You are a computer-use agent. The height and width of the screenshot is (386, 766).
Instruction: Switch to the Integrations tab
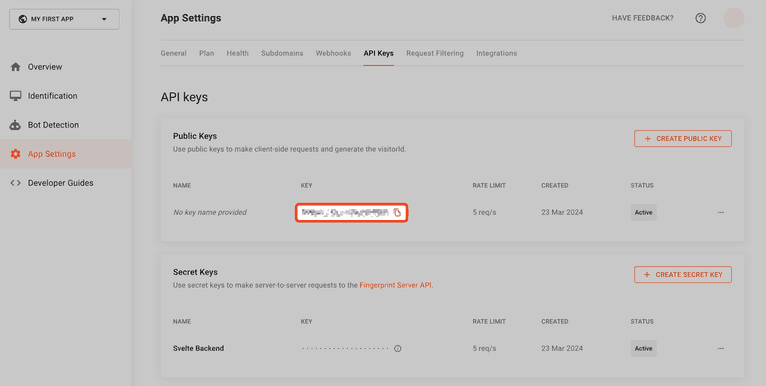[x=496, y=53]
